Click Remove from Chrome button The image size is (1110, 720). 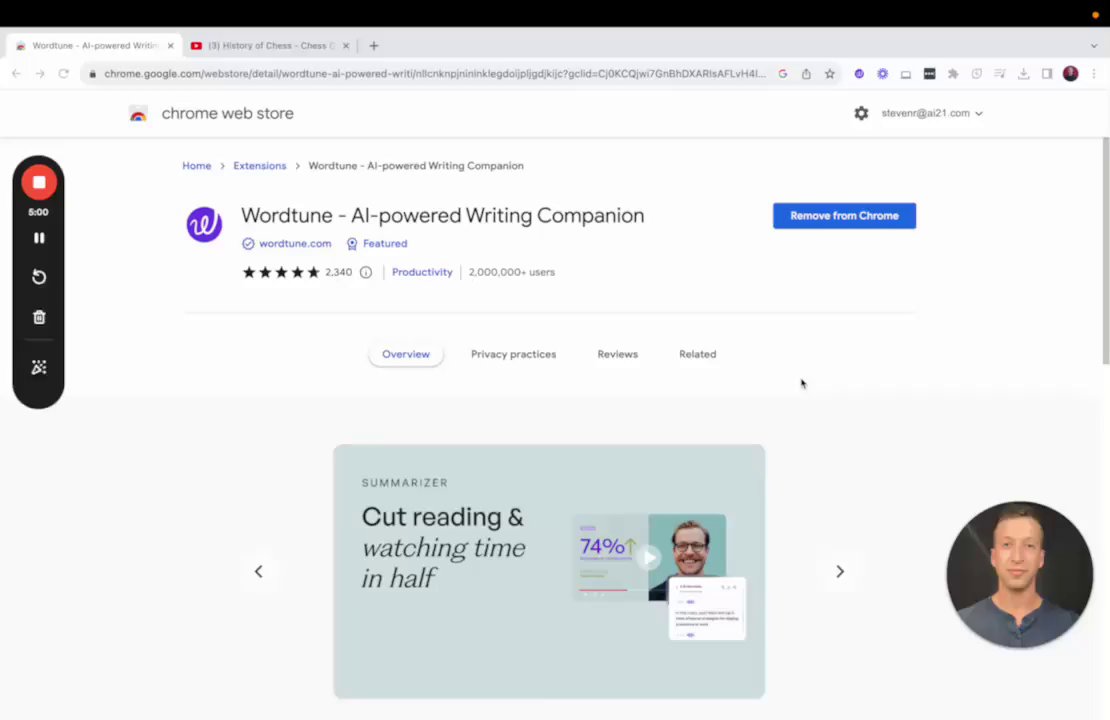844,216
